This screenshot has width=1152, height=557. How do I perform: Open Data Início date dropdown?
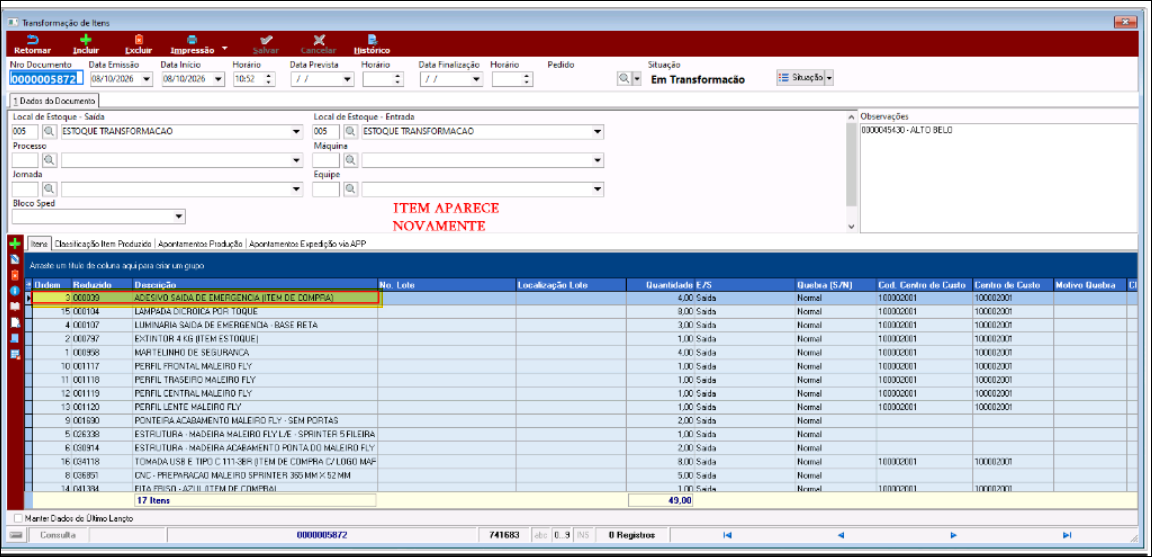click(218, 79)
